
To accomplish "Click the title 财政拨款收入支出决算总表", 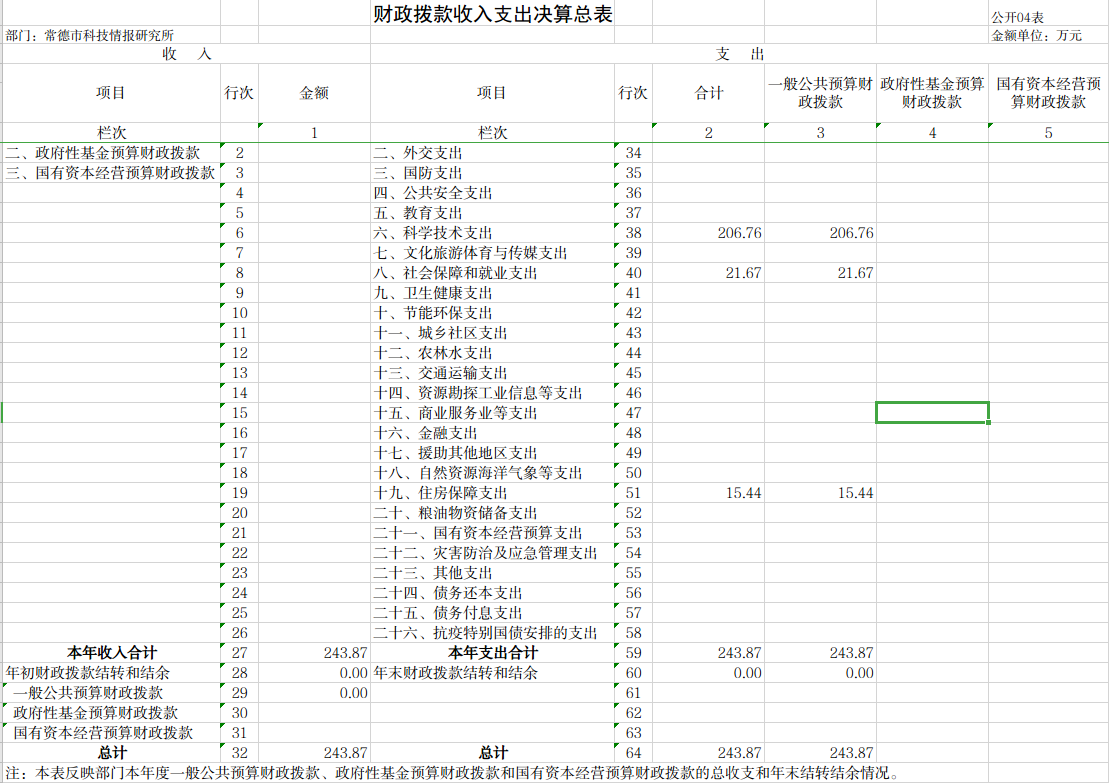I will tap(490, 15).
